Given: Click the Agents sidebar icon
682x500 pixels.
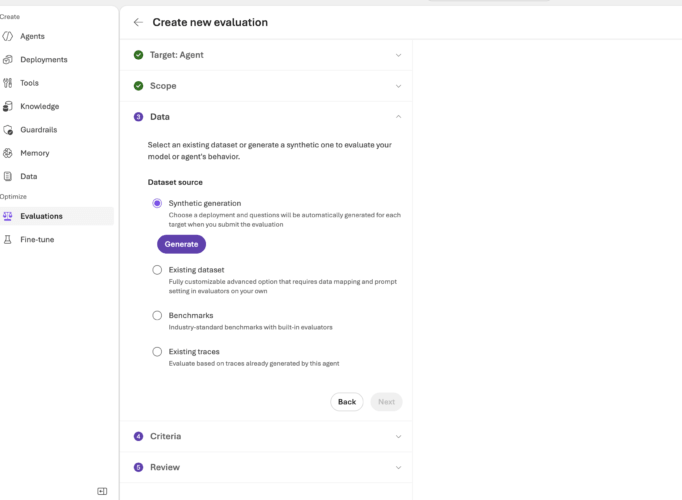Looking at the screenshot, I should point(7,36).
